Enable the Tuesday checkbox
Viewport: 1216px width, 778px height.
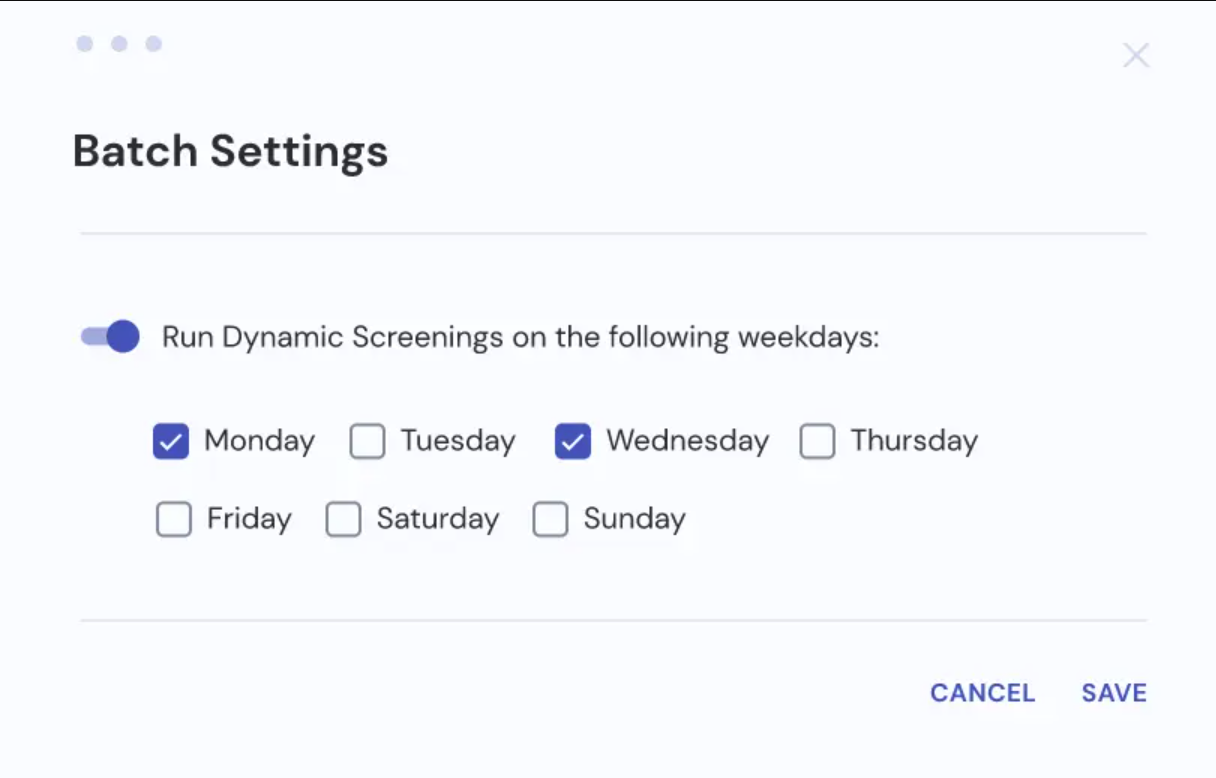click(x=367, y=441)
